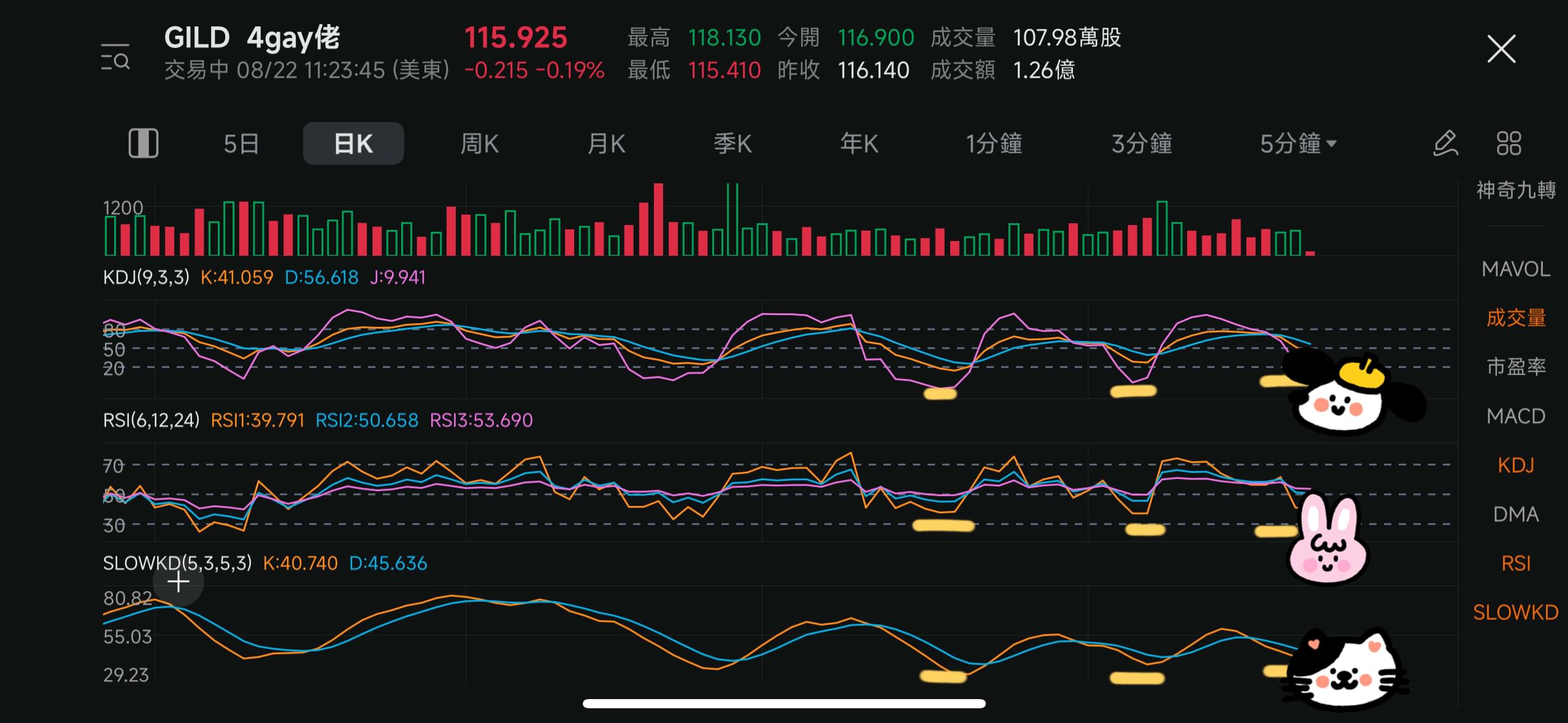Toggle the 成交量 indicator
Screen dimensions: 1568x723
(x=1516, y=318)
